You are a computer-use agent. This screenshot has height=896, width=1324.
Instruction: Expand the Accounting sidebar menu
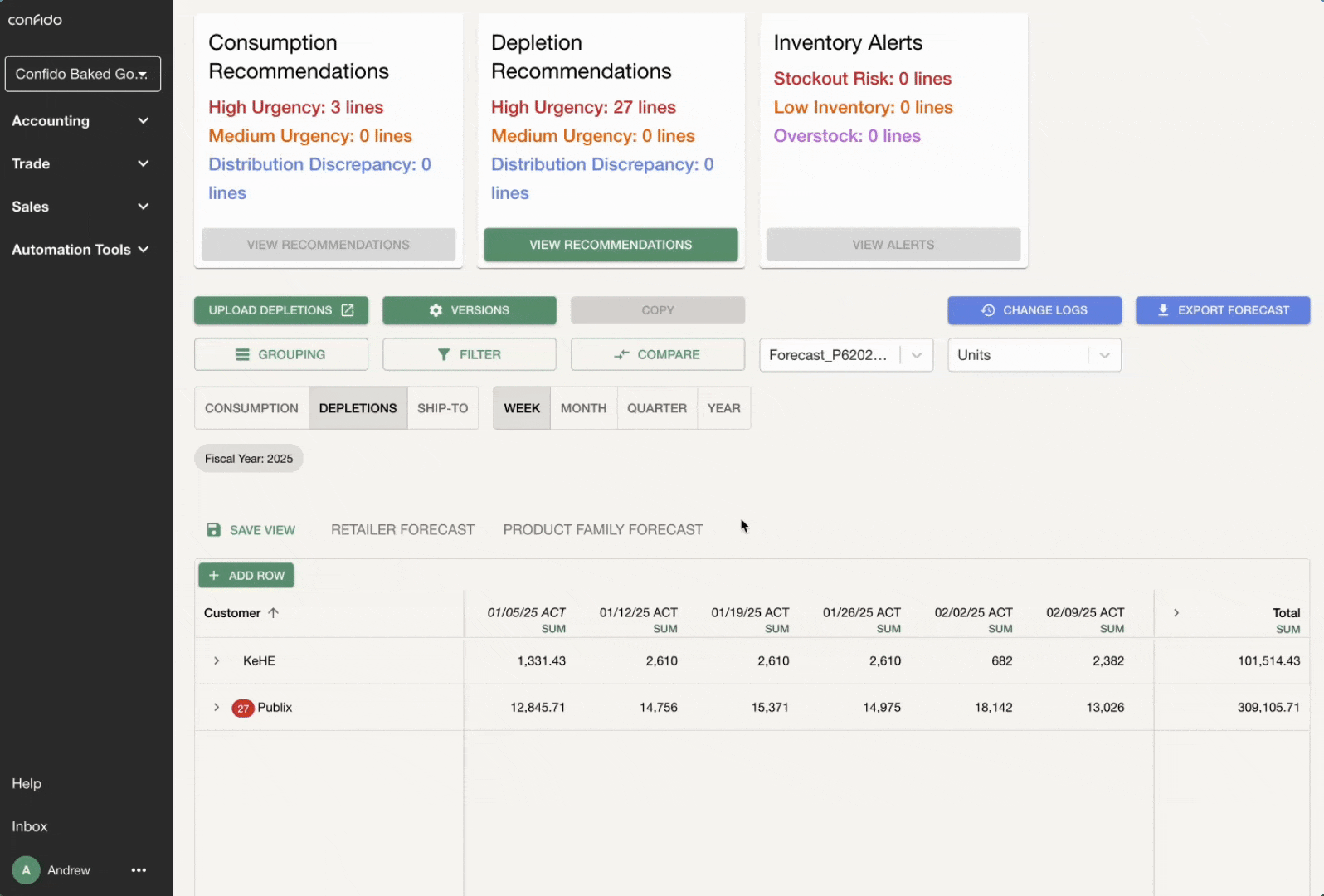(80, 121)
